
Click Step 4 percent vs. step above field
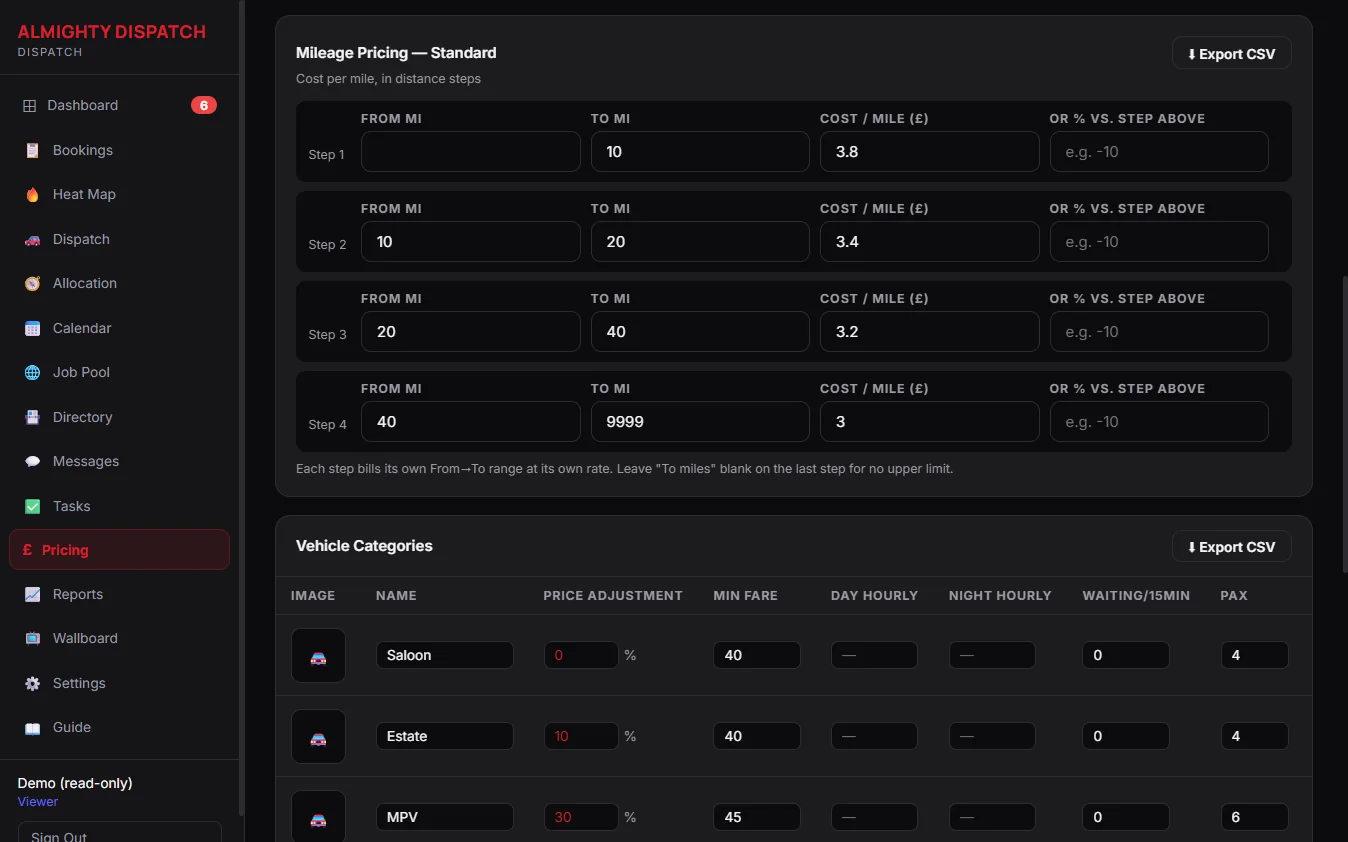(1159, 422)
